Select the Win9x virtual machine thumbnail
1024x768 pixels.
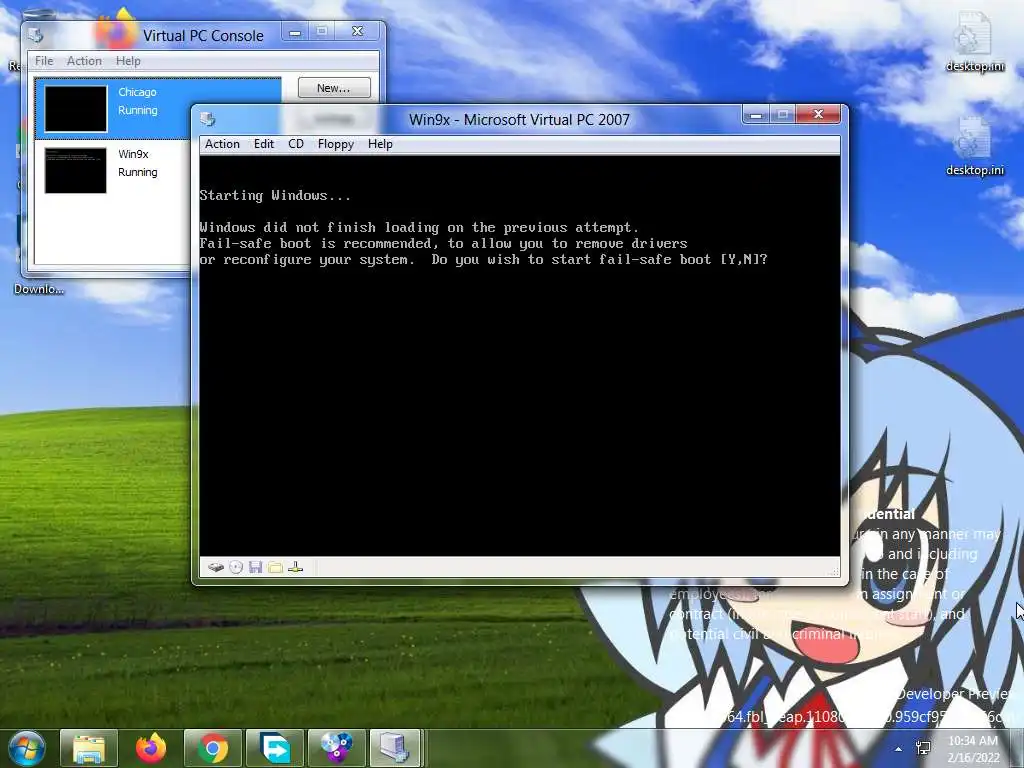coord(76,170)
